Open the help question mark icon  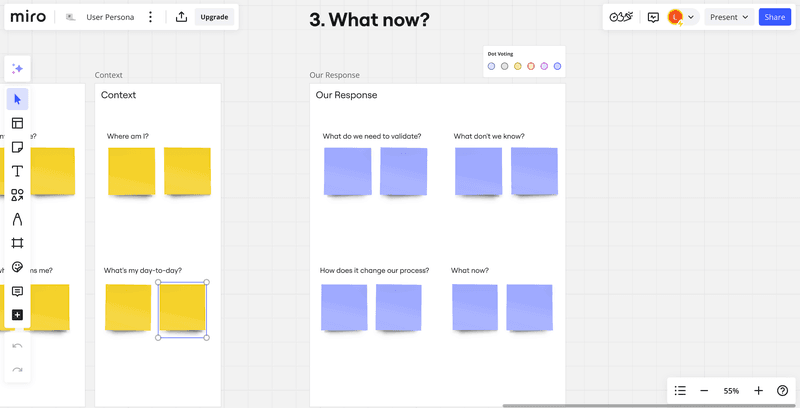(x=782, y=390)
